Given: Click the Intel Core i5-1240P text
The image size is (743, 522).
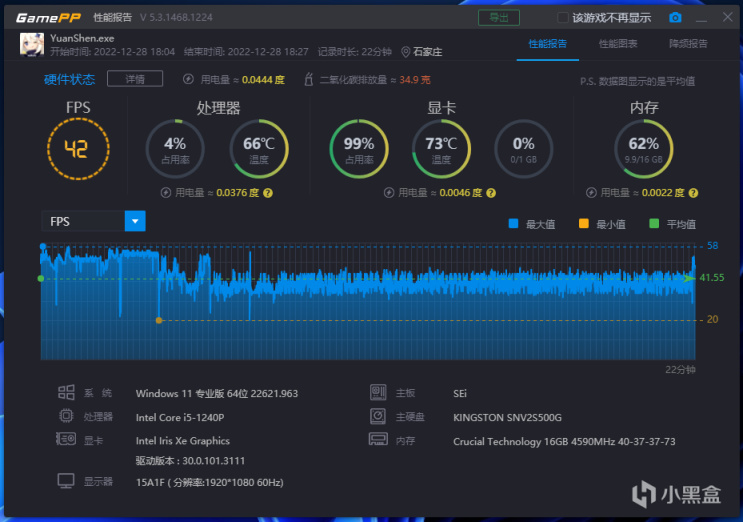Looking at the screenshot, I should pos(180,417).
